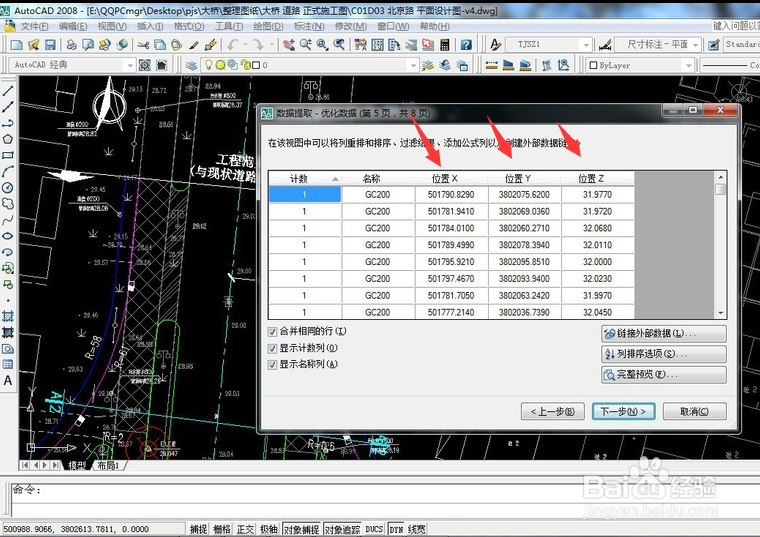Open the 标注(N) menu
Viewport: 760px width, 537px height.
point(309,26)
